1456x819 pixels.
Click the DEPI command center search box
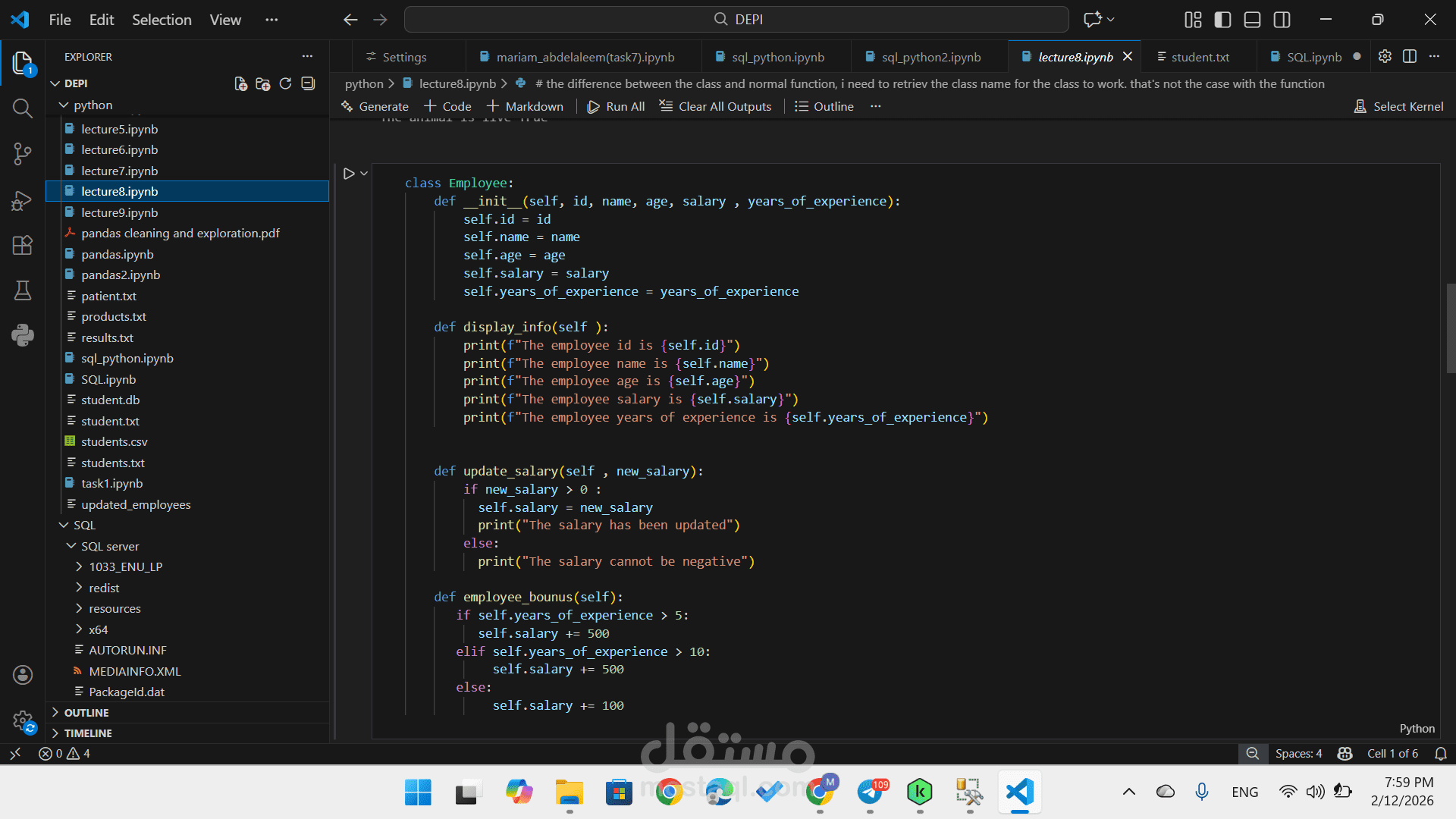click(736, 20)
